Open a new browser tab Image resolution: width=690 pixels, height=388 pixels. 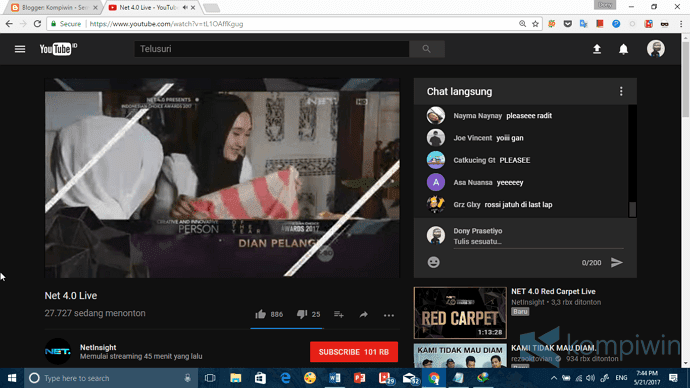[212, 8]
